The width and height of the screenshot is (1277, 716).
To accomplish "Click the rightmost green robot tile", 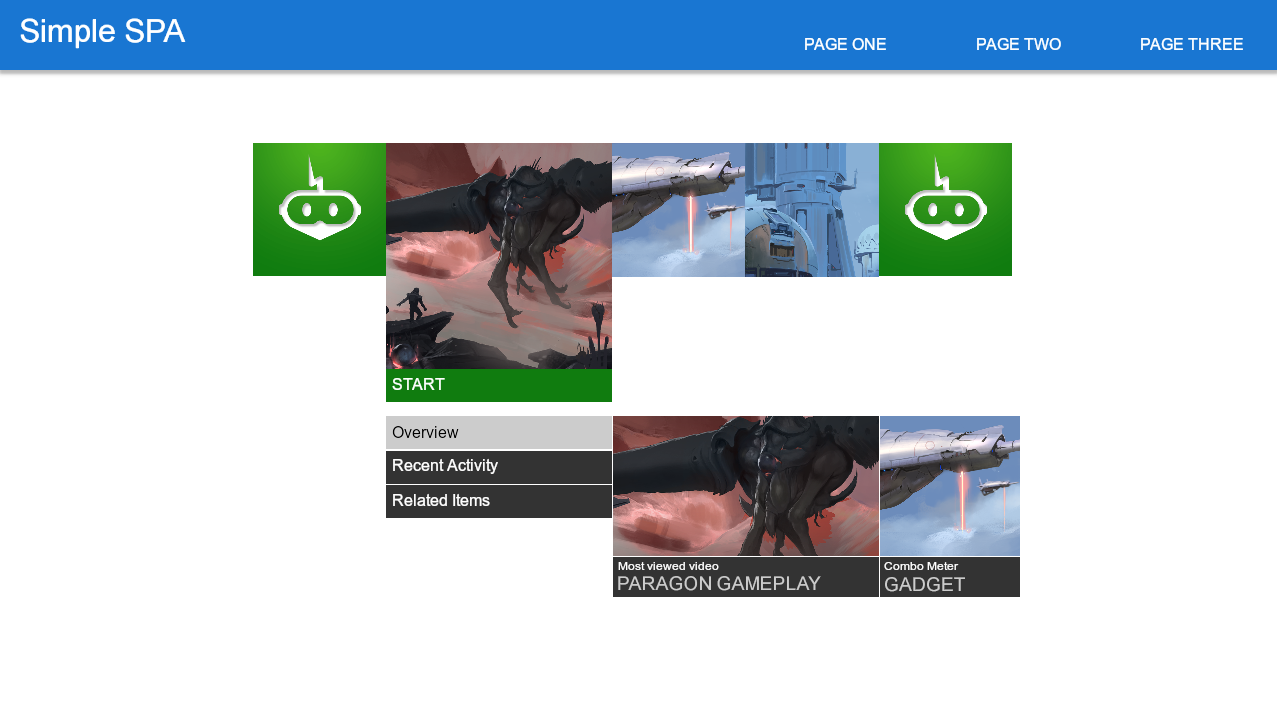I will (945, 209).
